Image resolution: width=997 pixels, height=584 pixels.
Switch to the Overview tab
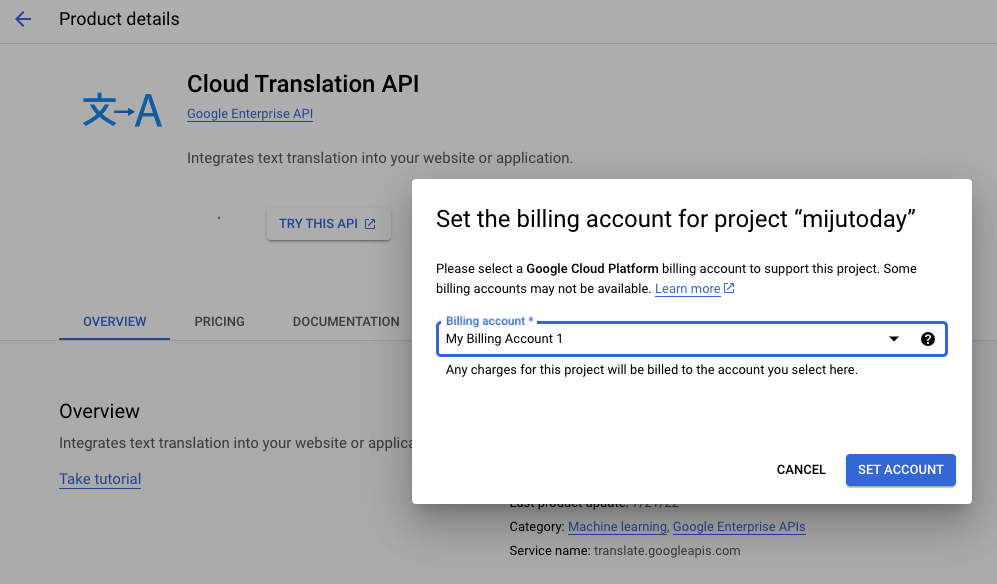pyautogui.click(x=114, y=321)
